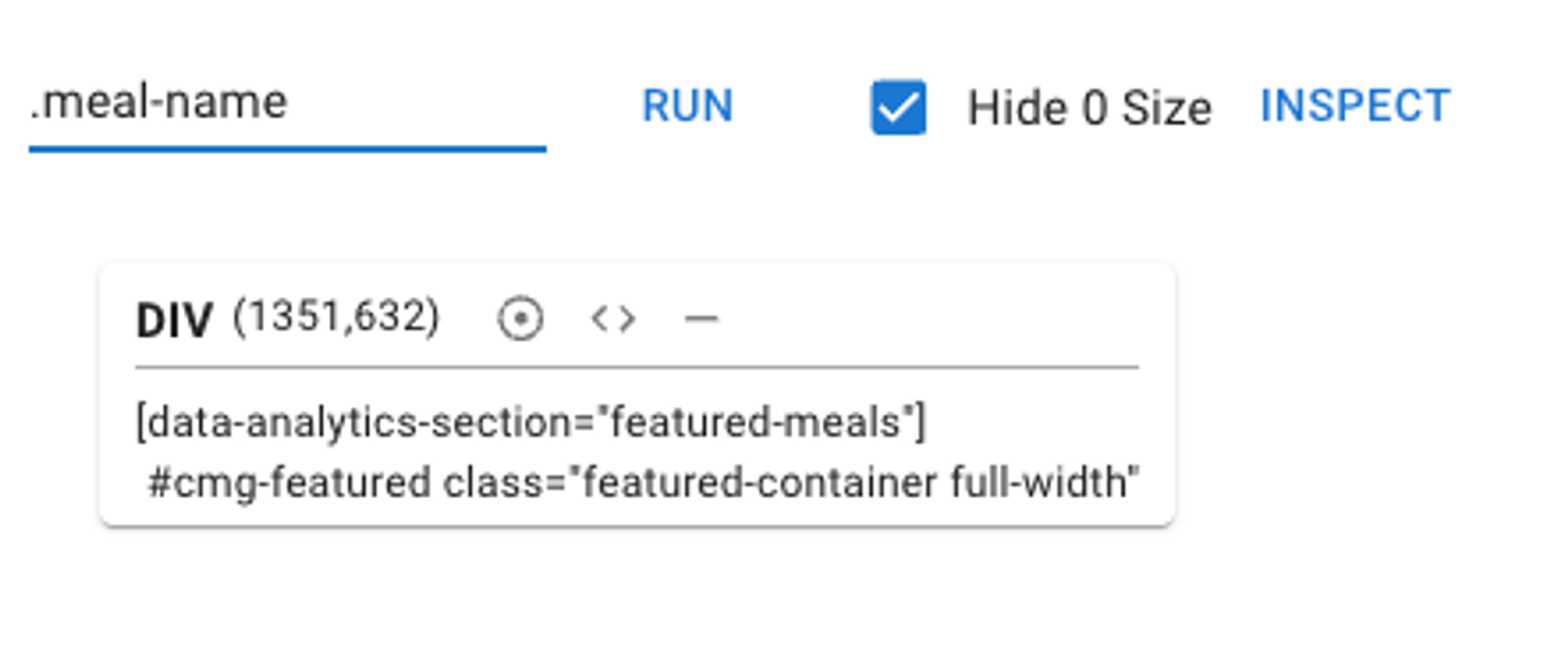Click the word Size in checkbox label
Image resolution: width=1568 pixels, height=670 pixels.
tap(1166, 108)
